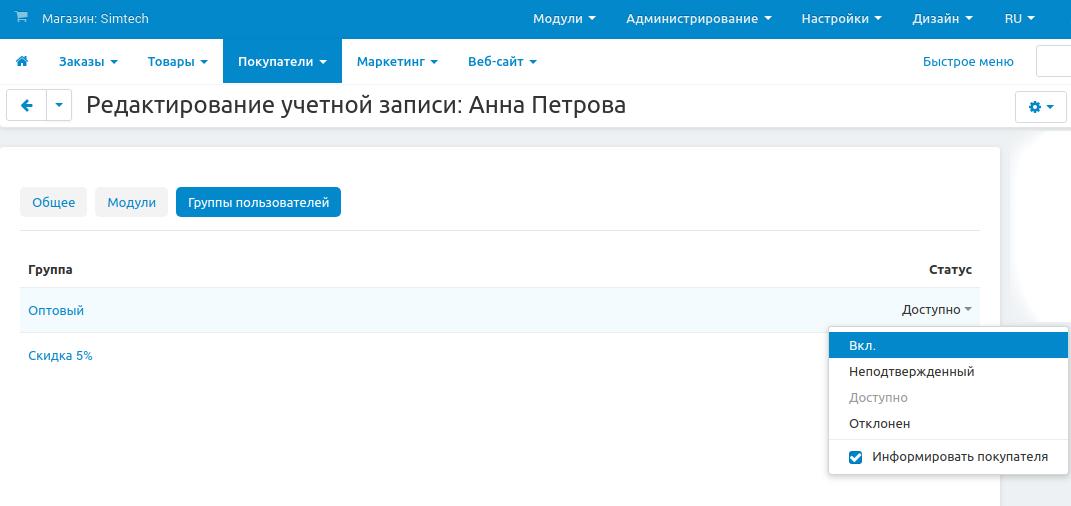Click the back arrow button
The image size is (1071, 506).
(x=27, y=105)
